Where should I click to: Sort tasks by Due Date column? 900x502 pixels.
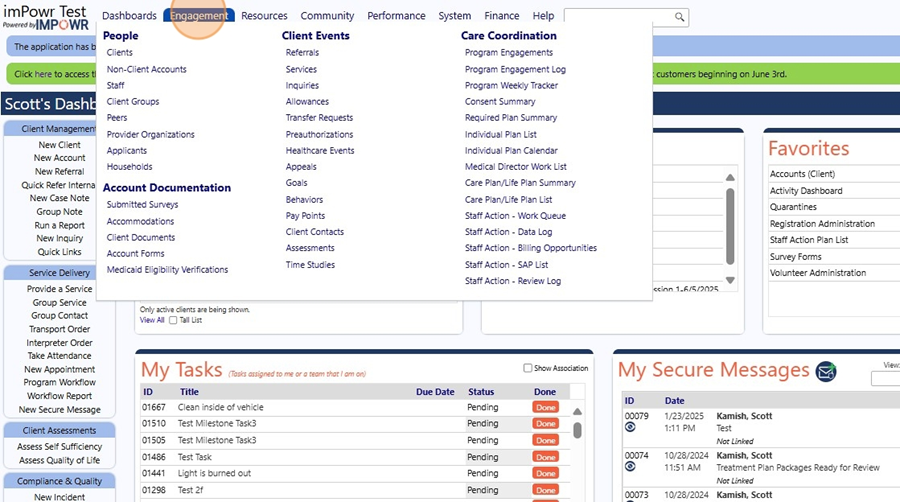click(435, 392)
